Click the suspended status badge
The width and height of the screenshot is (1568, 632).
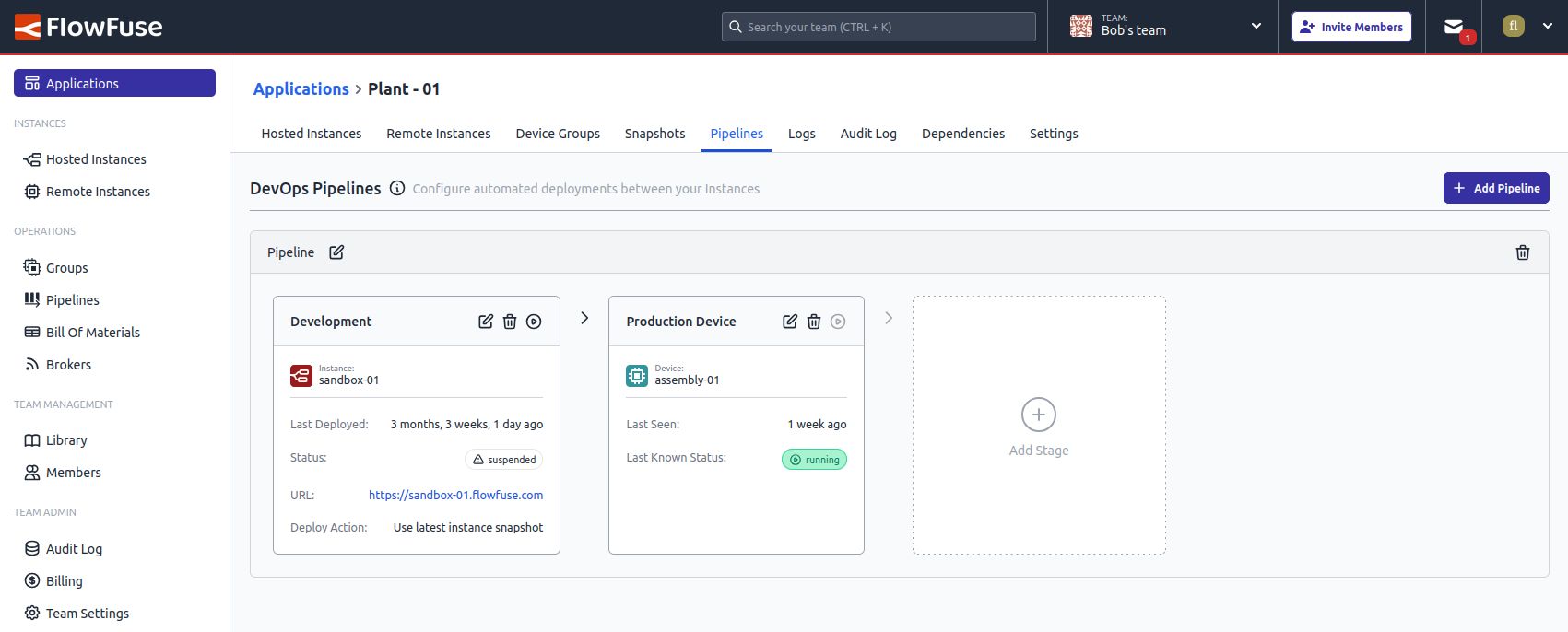coord(503,460)
